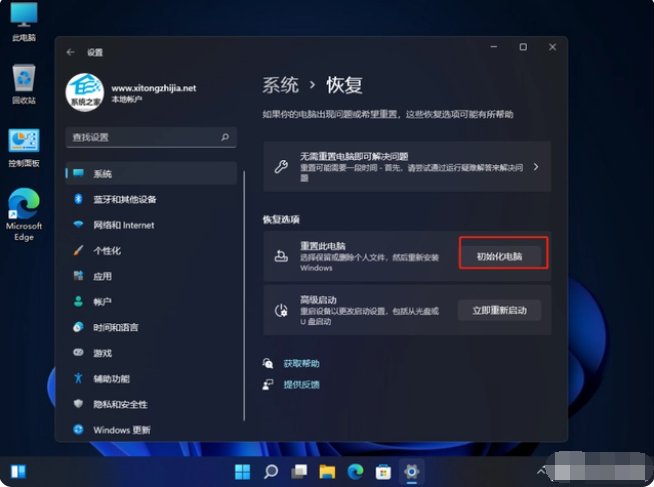654x487 pixels.
Task: Focus the Find a setting search box
Action: coord(151,137)
